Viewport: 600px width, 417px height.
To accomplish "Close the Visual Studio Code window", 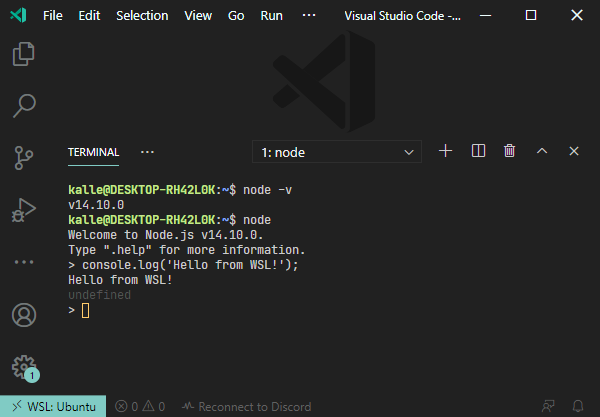I will tap(577, 15).
